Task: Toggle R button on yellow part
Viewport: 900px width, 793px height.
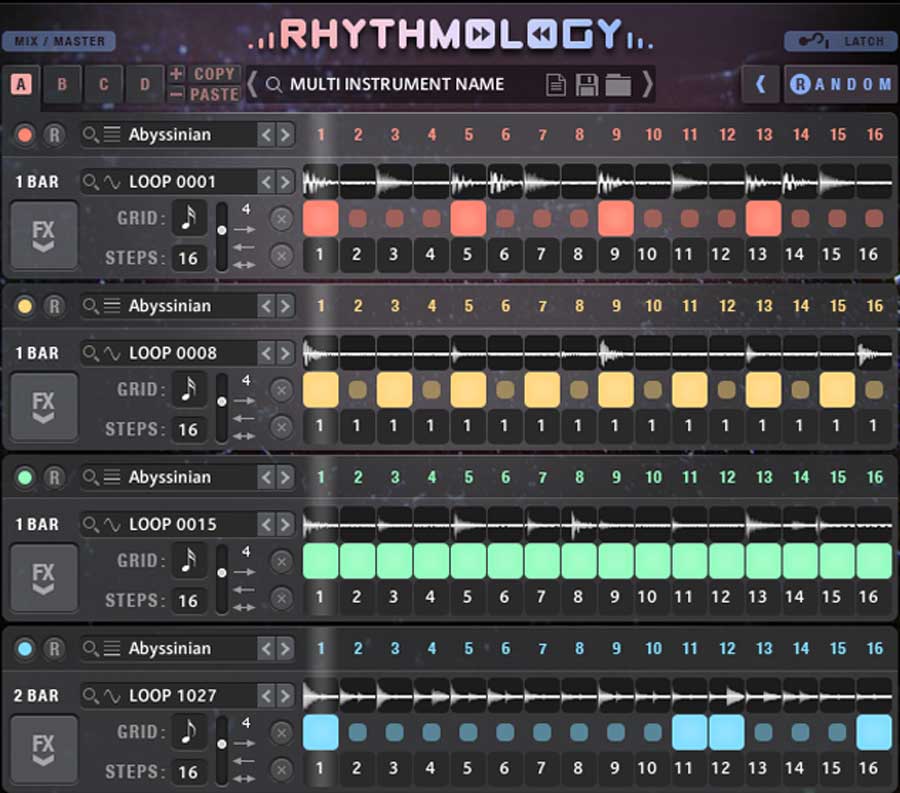Action: (54, 306)
